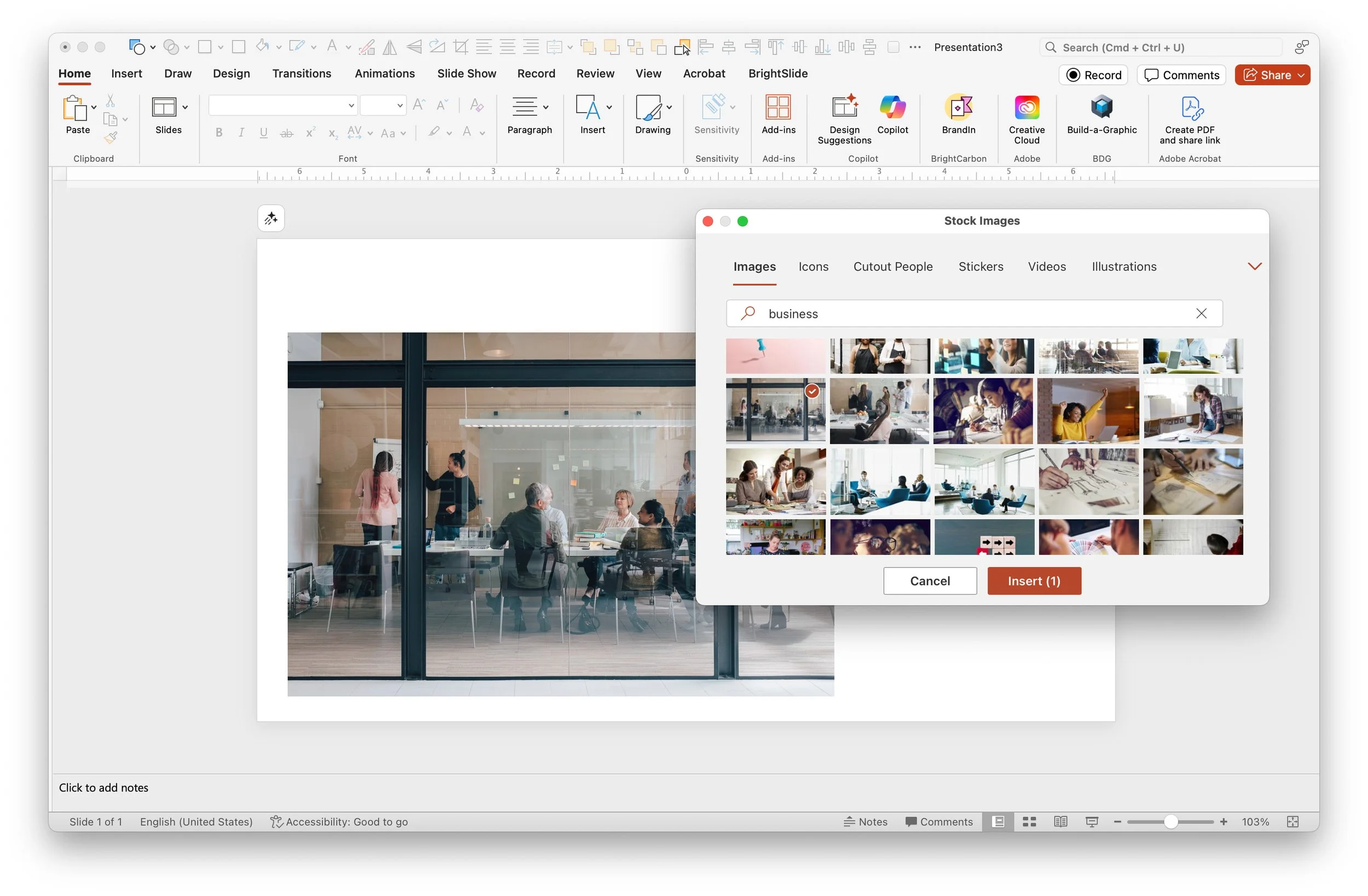
Task: Click the Insert (1) button
Action: coord(1034,581)
